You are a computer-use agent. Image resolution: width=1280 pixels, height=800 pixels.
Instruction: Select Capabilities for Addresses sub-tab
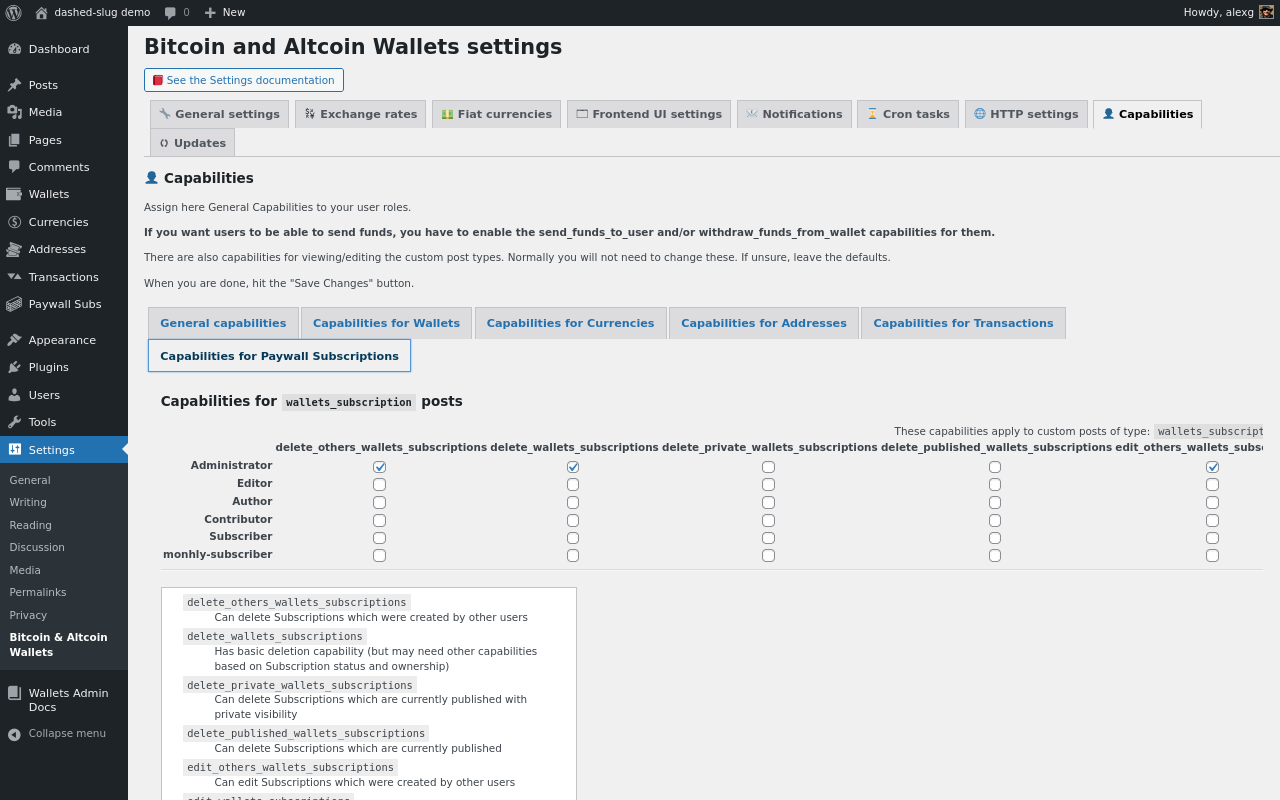pyautogui.click(x=764, y=323)
